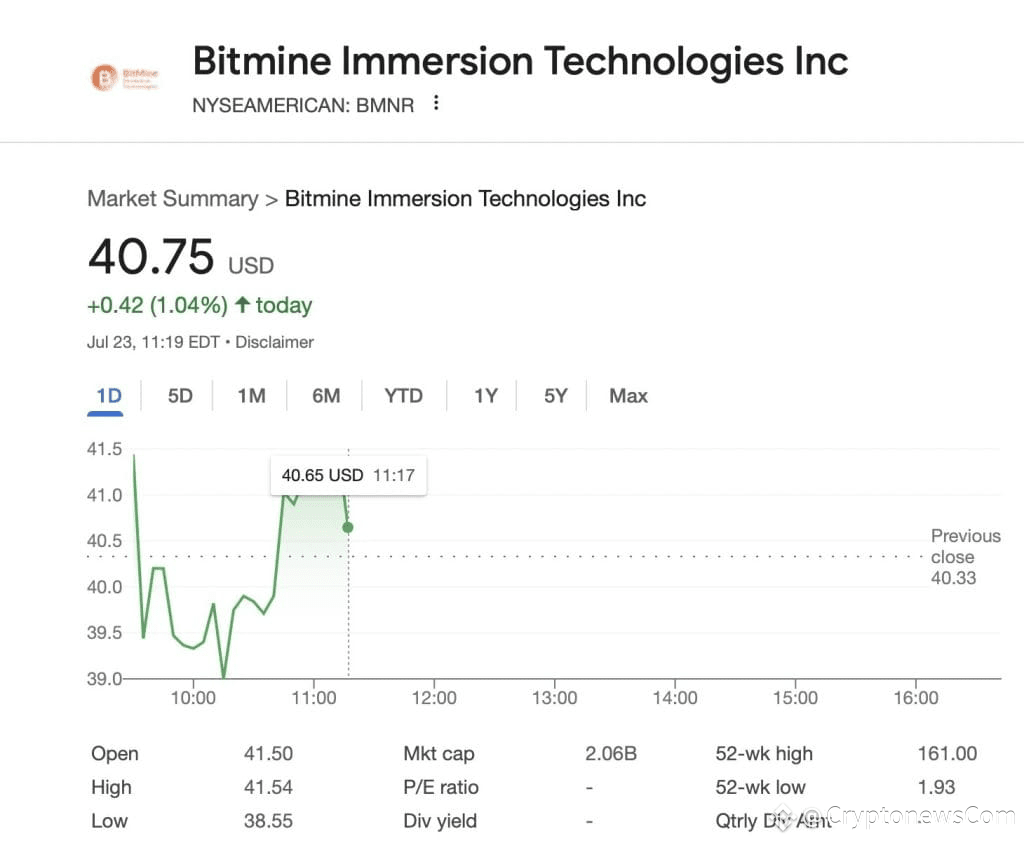Viewport: 1024px width, 843px height.
Task: Click the Jul 23, 11:19 EDT timestamp
Action: pos(153,342)
